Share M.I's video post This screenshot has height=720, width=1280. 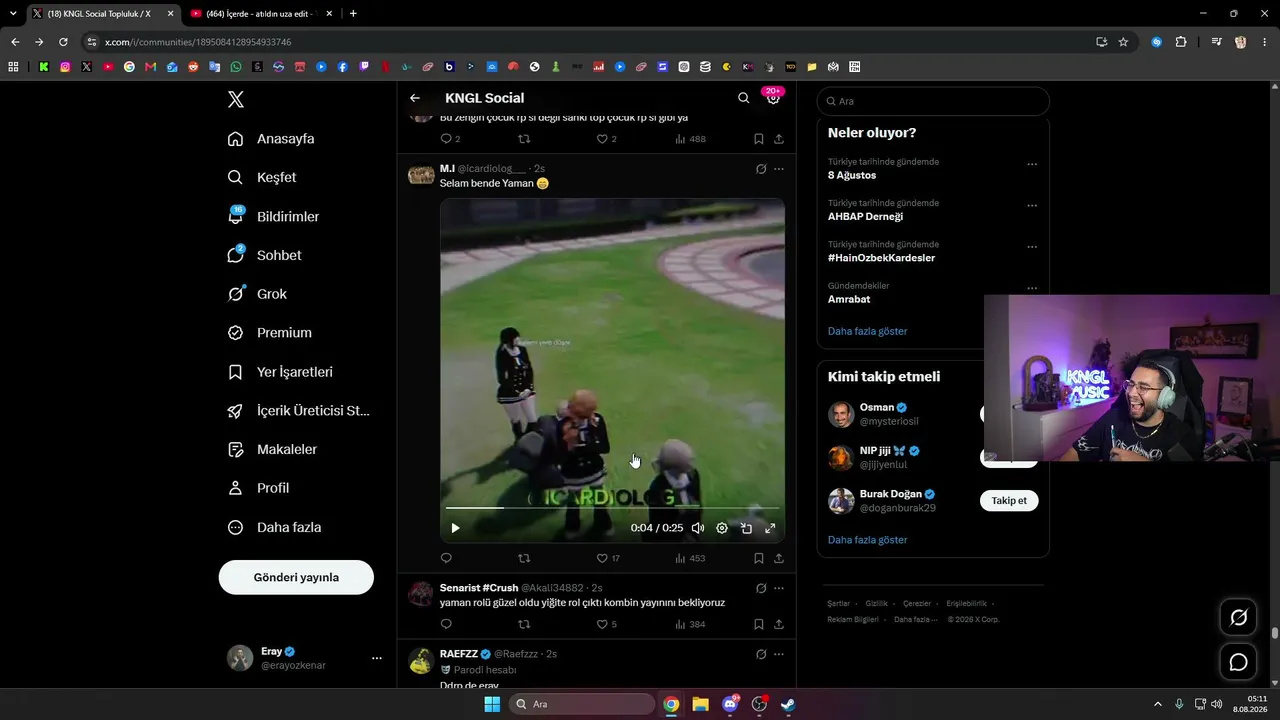779,558
